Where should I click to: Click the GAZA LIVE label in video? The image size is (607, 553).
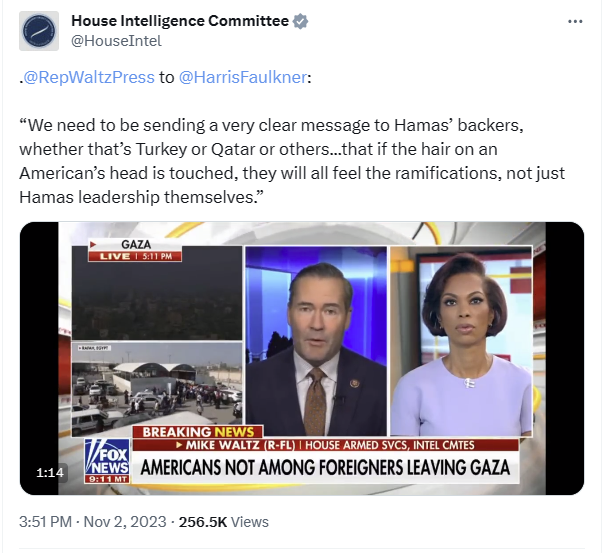point(135,250)
